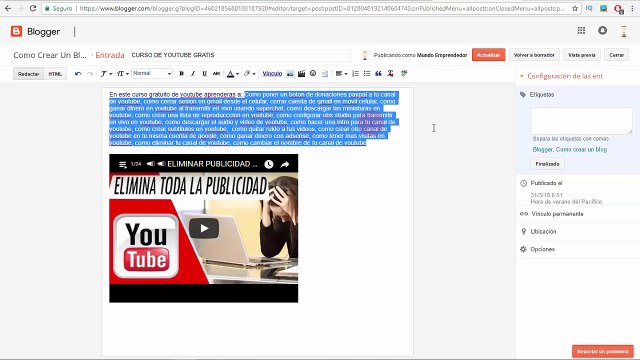Switch to the HTML editing tab
Viewport: 640px width, 360px height.
(55, 74)
